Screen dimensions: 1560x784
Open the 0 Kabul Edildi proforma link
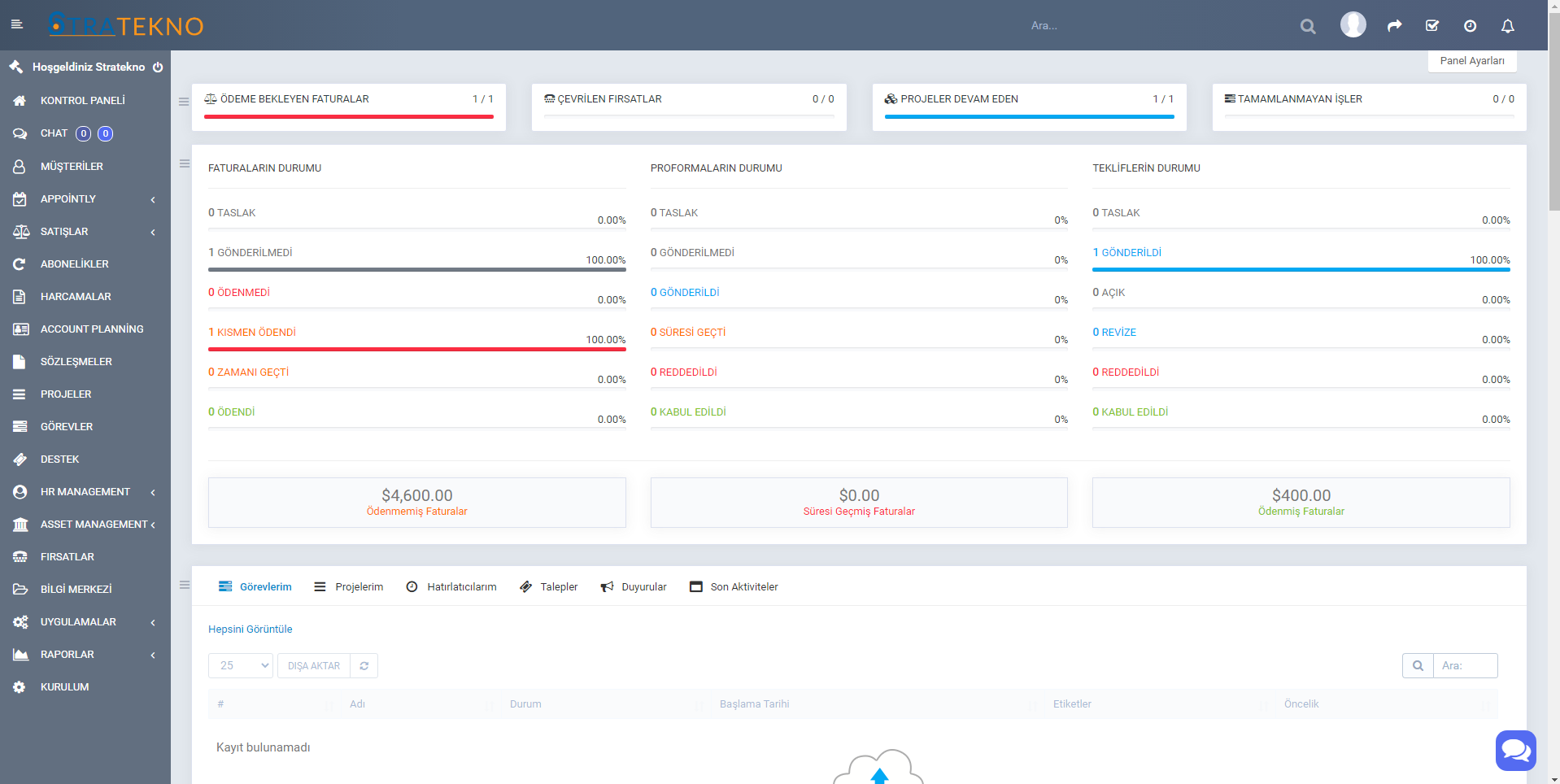tap(688, 412)
